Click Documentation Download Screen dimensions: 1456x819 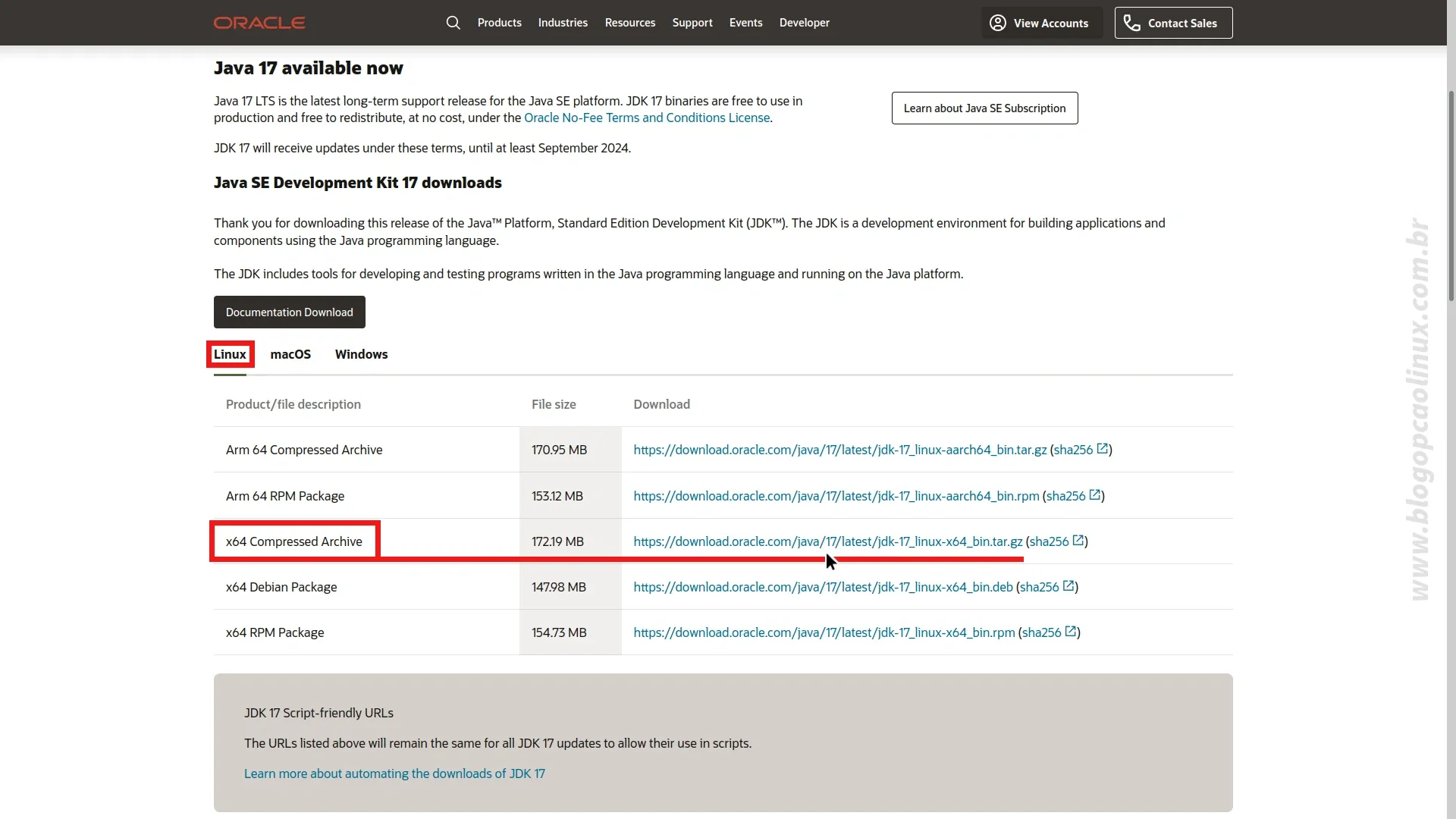tap(289, 312)
